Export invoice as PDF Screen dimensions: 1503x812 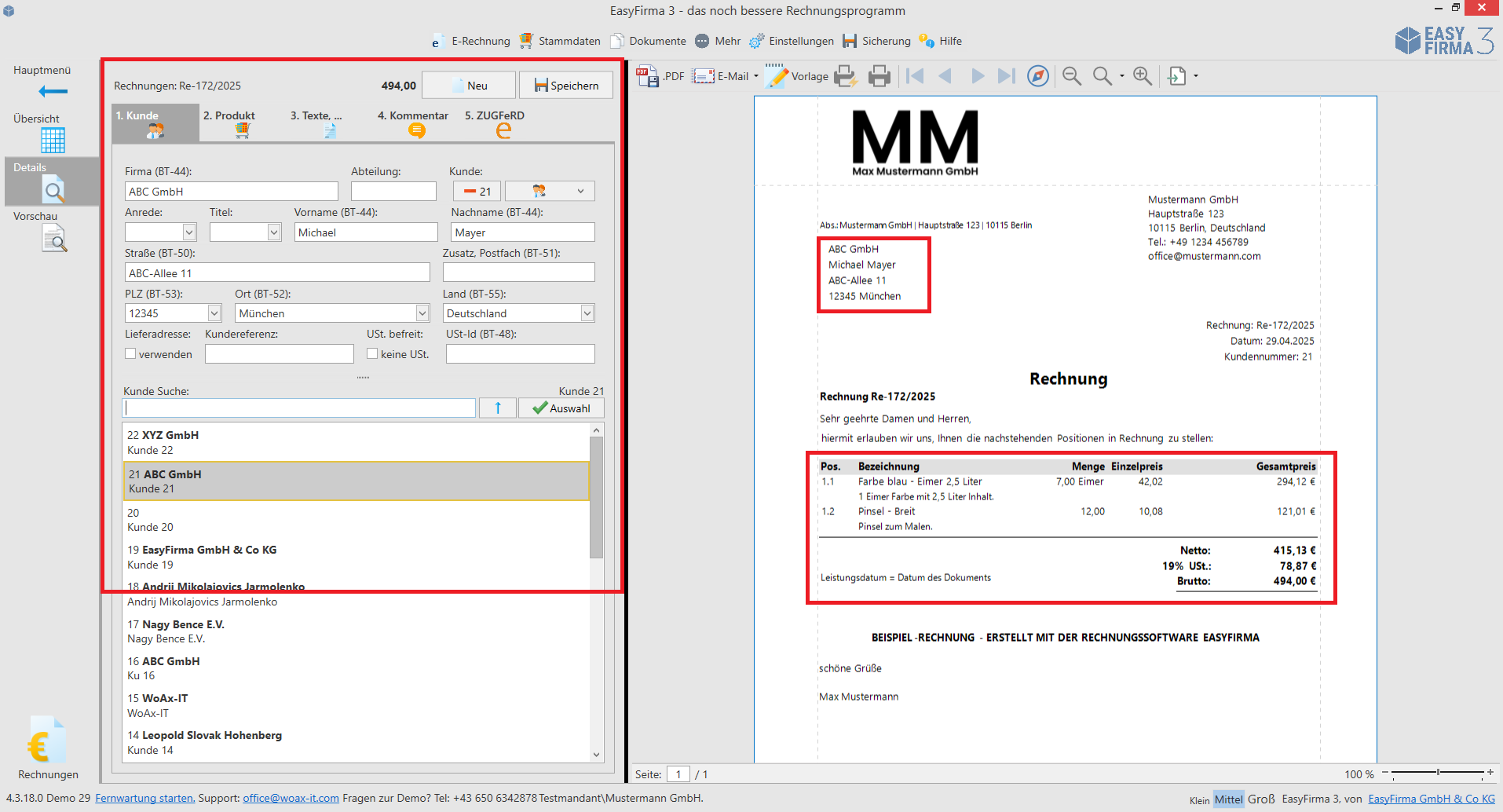(x=660, y=76)
